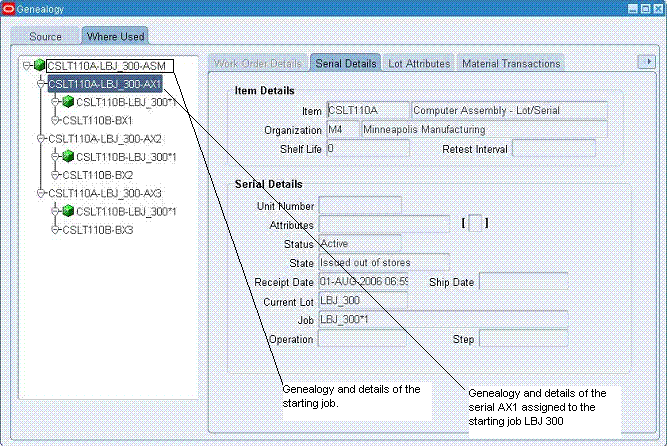Open the Attributes descriptive flexfield box
The image size is (667, 446).
(475, 223)
